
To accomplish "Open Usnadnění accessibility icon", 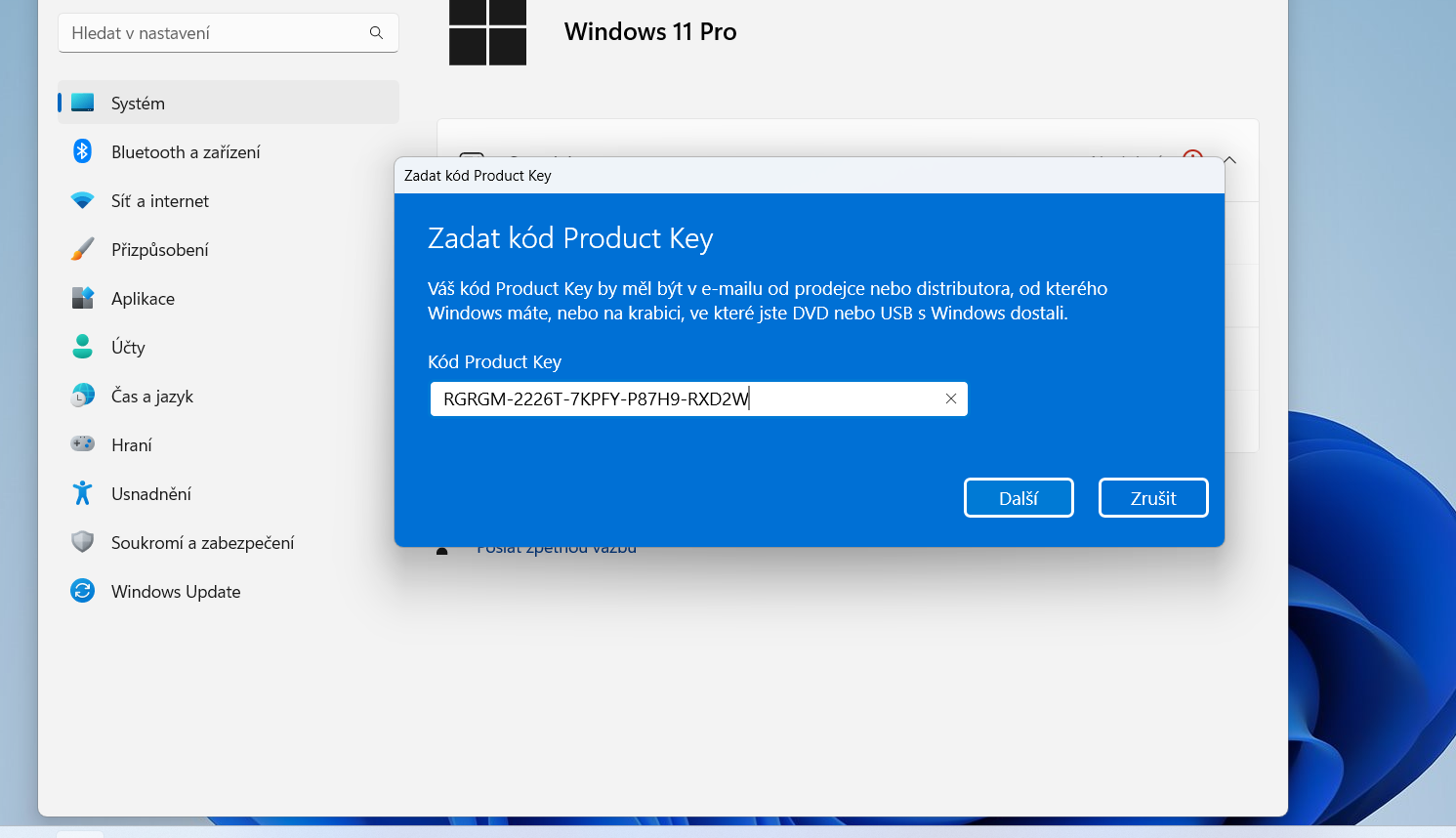I will [x=83, y=493].
